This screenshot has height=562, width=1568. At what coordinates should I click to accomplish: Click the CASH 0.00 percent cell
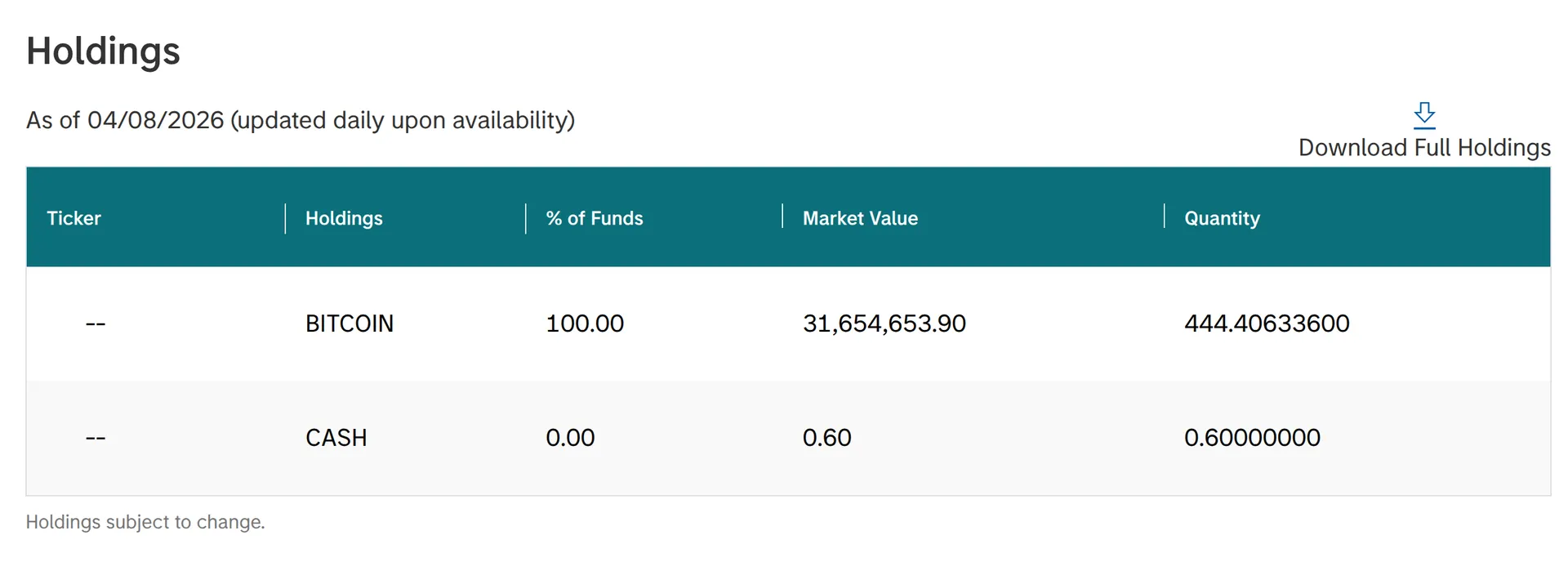(x=569, y=438)
